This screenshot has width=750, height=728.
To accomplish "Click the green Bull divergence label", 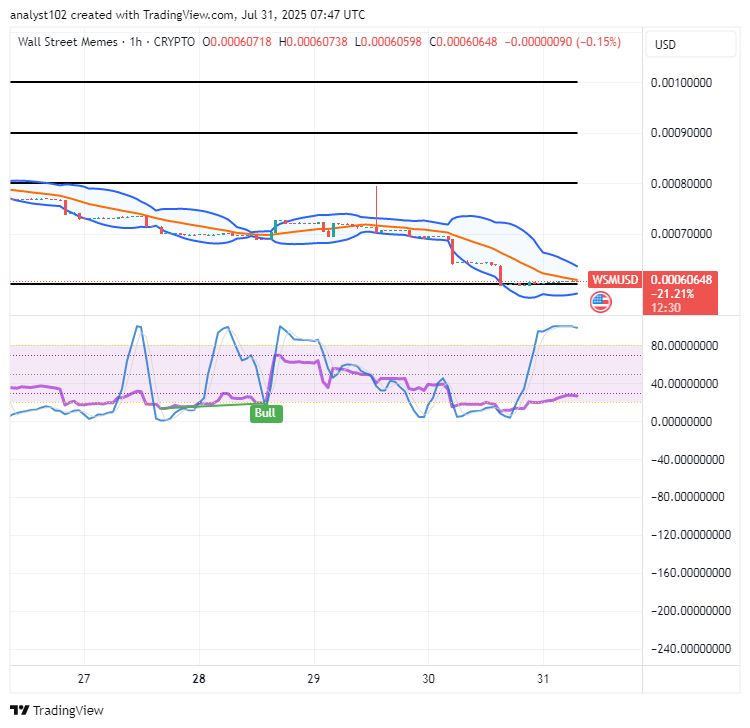I will tap(266, 413).
